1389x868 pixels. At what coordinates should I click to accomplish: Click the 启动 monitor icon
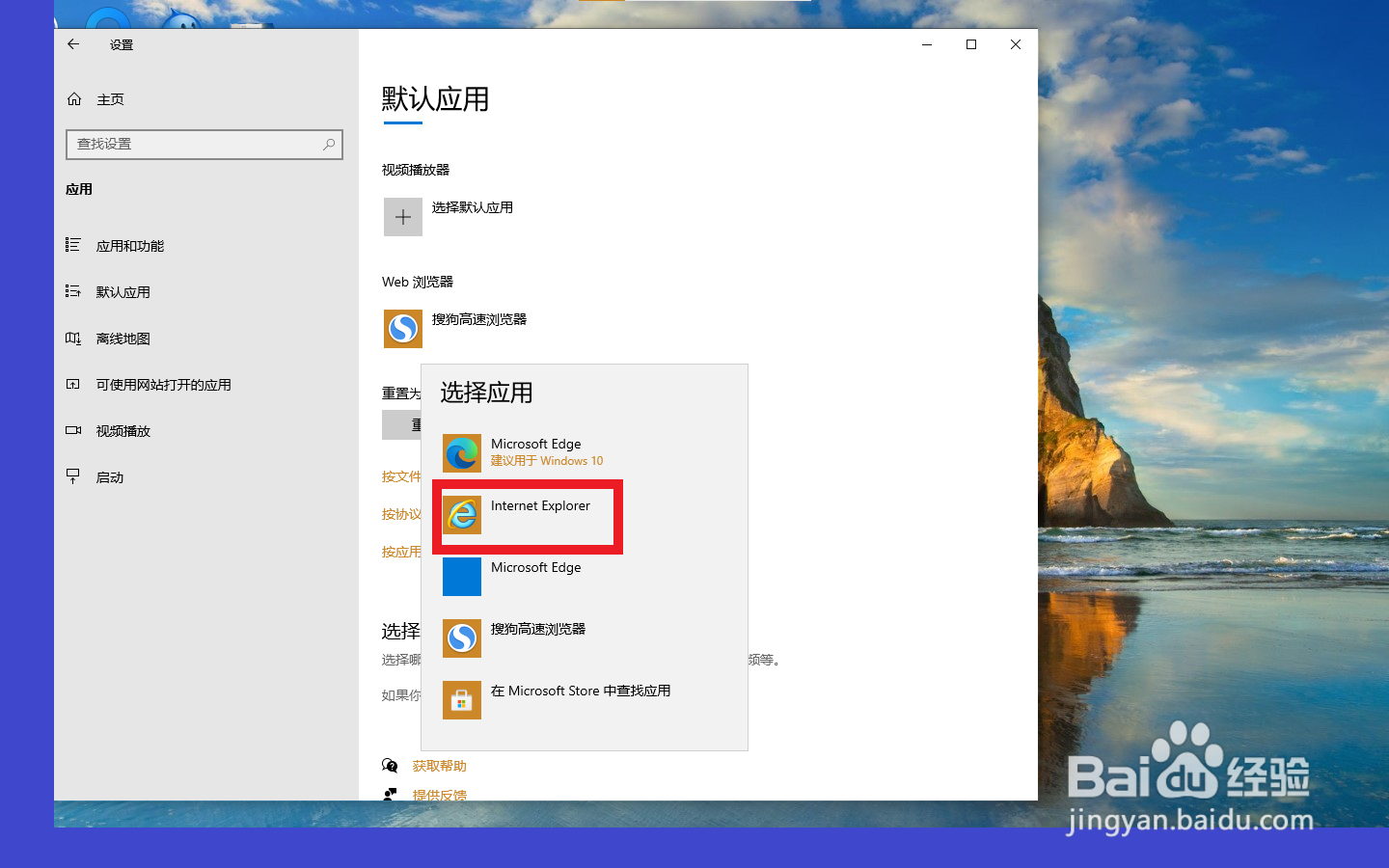click(x=73, y=476)
